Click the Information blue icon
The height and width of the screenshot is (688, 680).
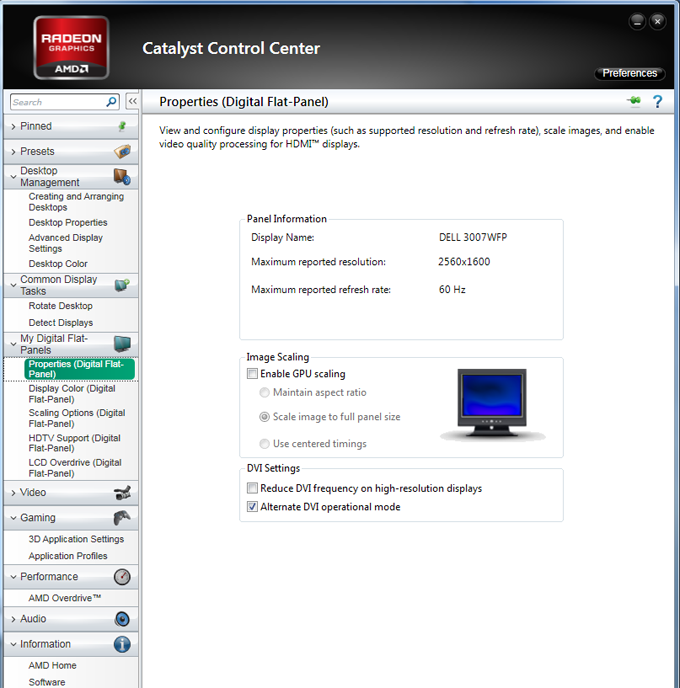coord(122,644)
